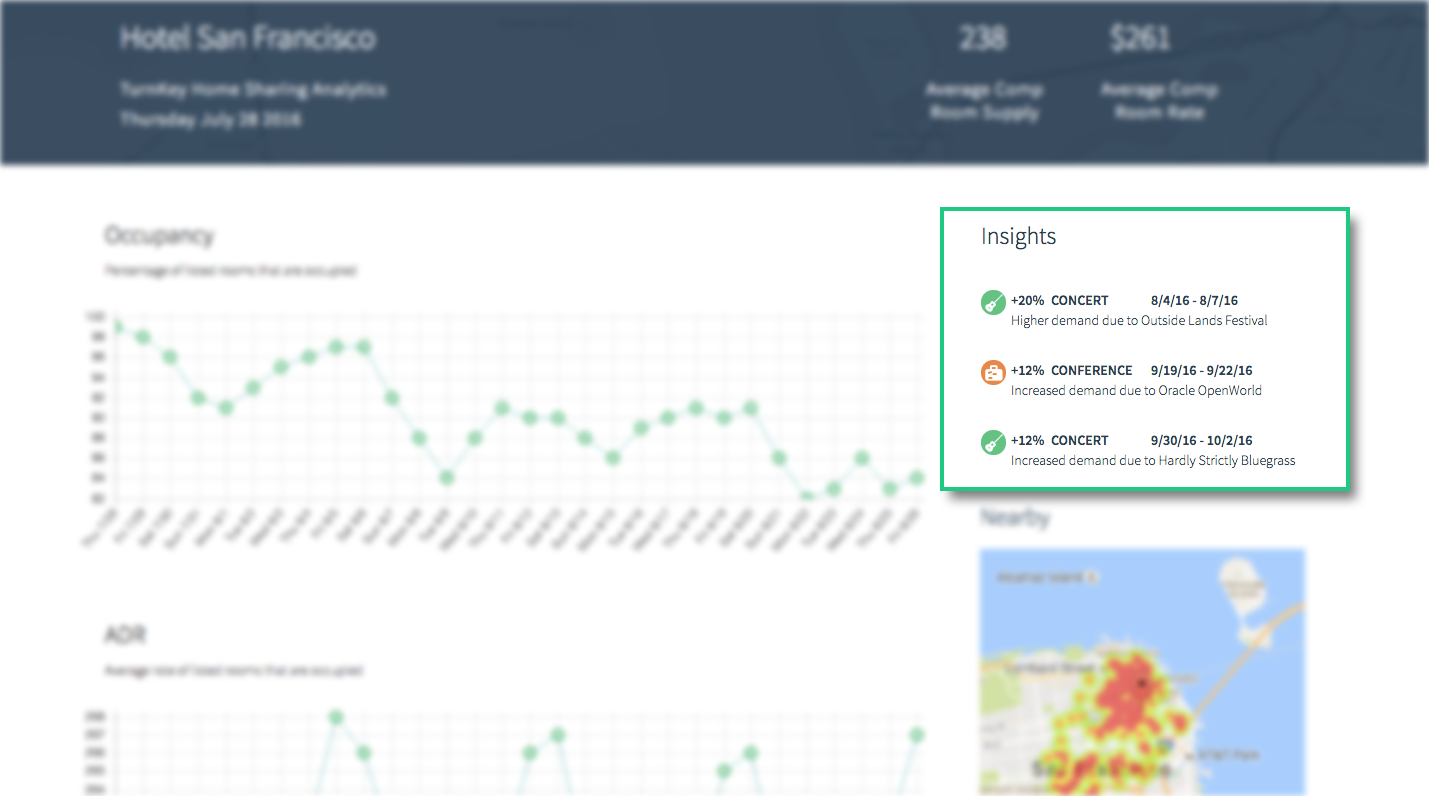Click the highest peak point in ADR chart
The height and width of the screenshot is (796, 1429).
(336, 718)
